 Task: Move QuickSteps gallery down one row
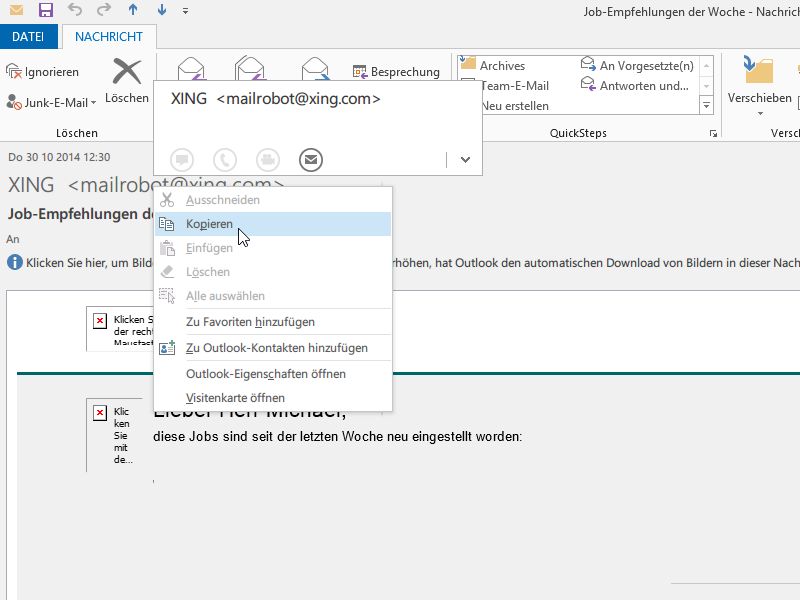707,86
